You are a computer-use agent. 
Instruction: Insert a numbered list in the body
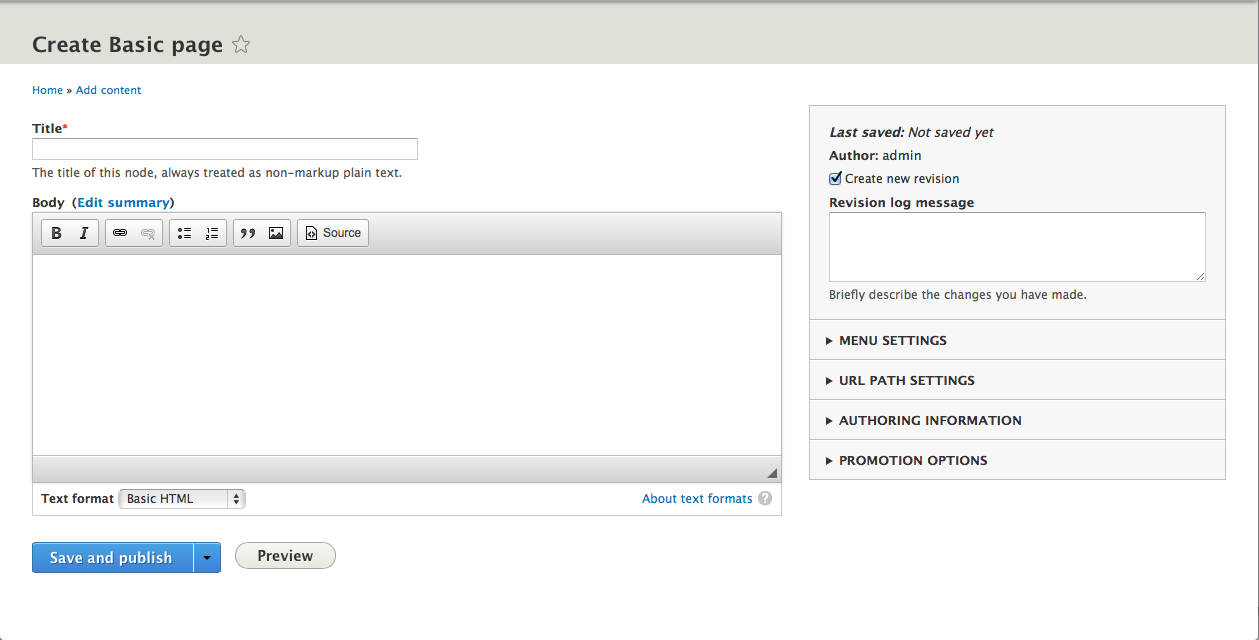coord(211,232)
